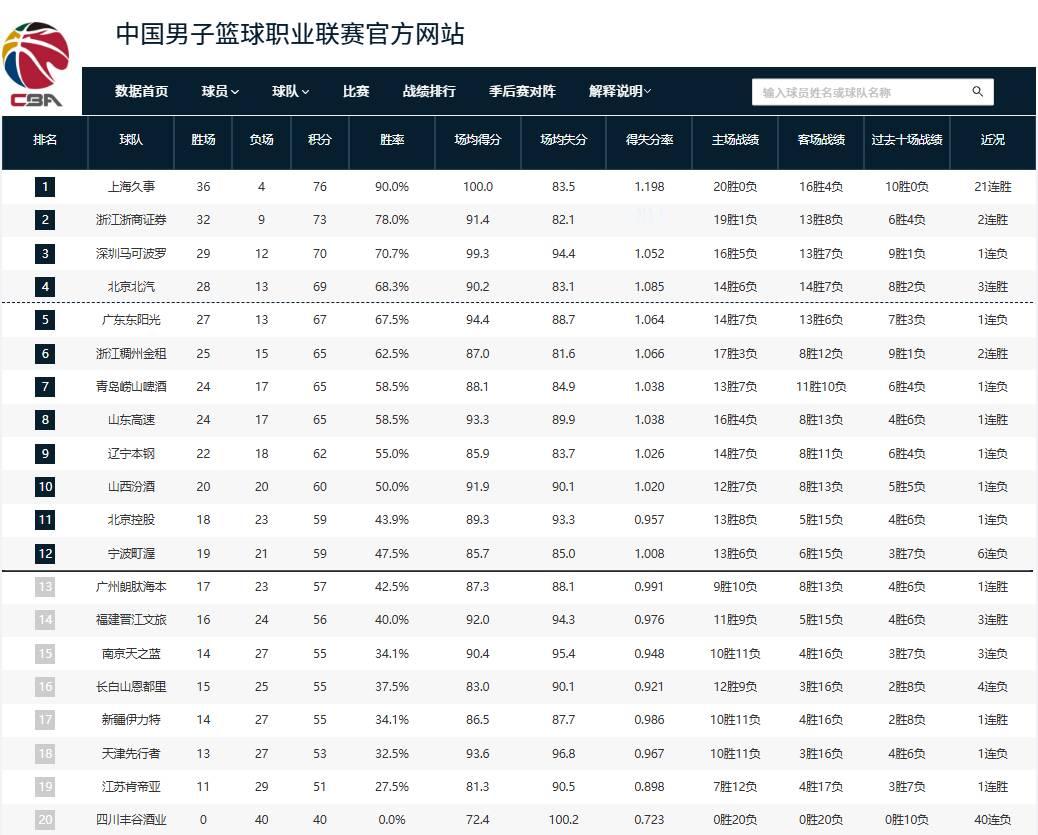Click the search magnifier icon
Image resolution: width=1038 pixels, height=835 pixels.
(977, 91)
